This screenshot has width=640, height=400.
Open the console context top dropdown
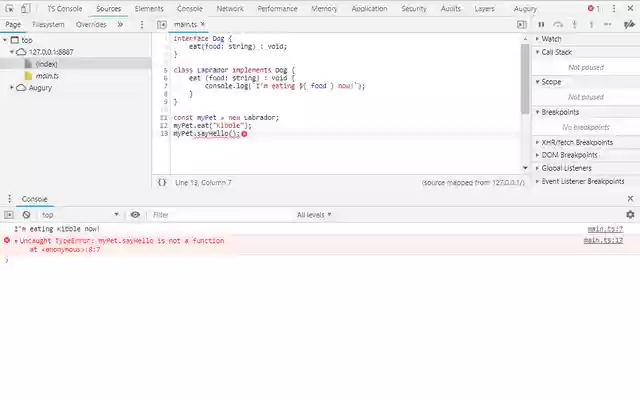tap(80, 215)
